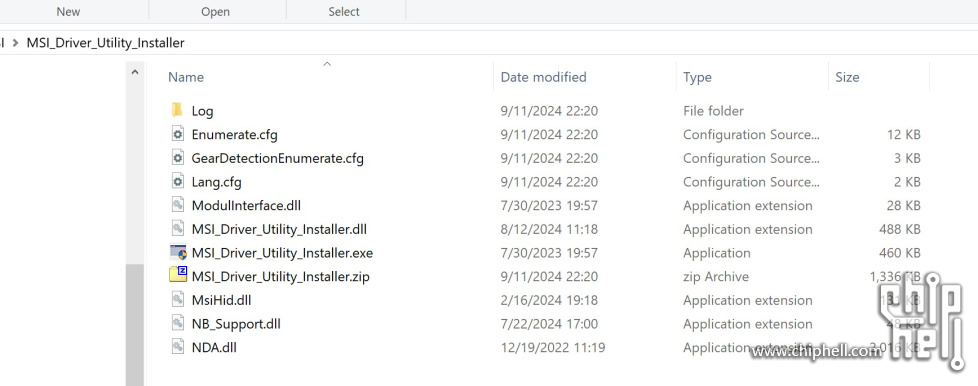Open the Select ribbon group
The height and width of the screenshot is (386, 978).
pos(344,11)
